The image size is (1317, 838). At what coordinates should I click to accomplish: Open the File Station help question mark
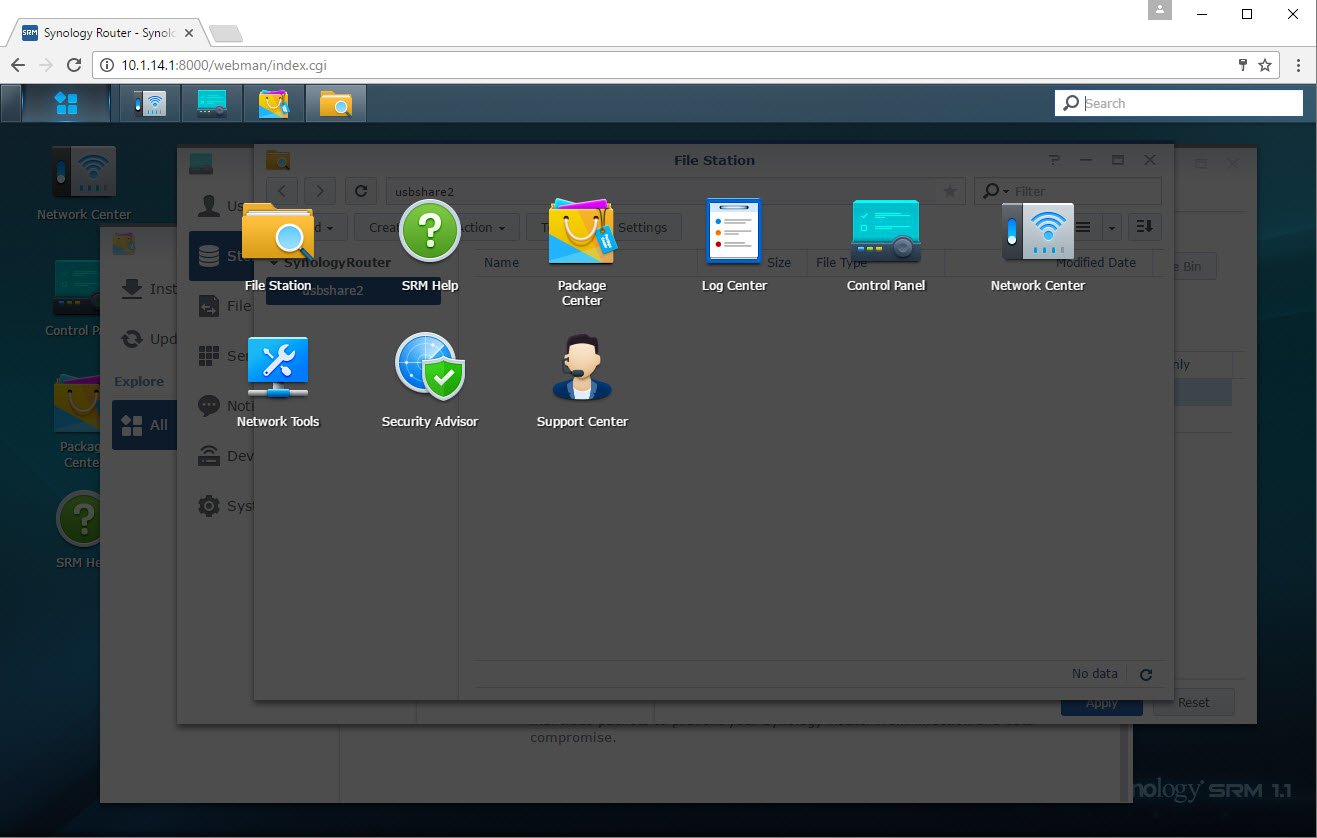(x=1053, y=160)
